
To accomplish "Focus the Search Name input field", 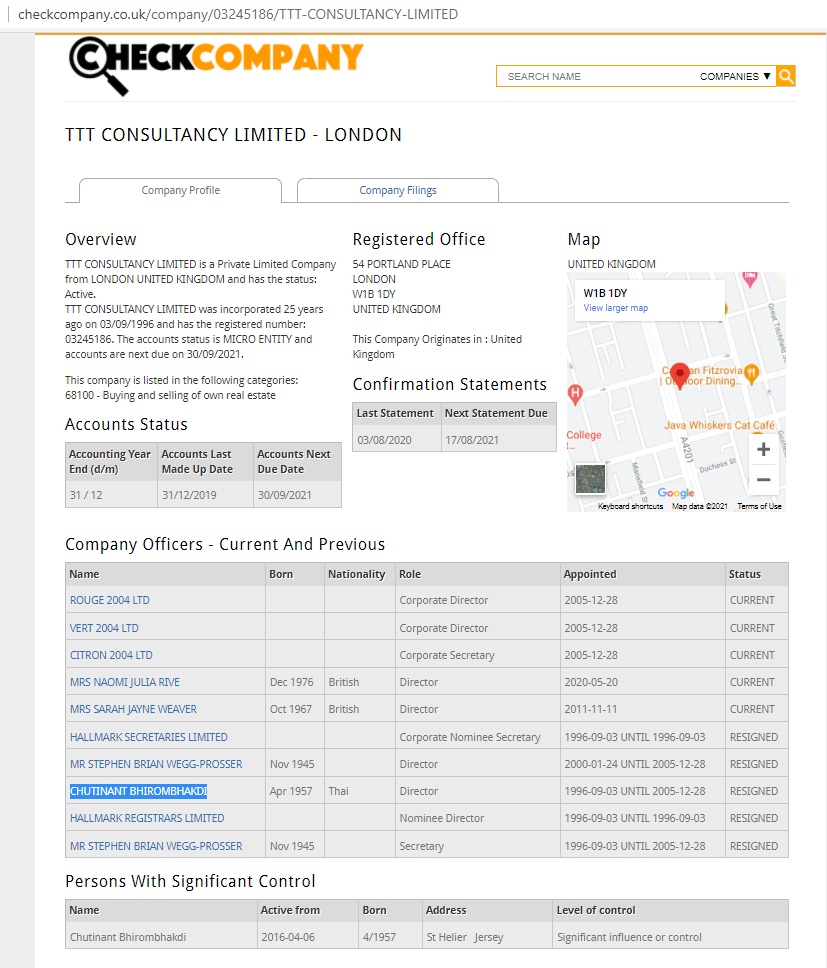I will tap(595, 76).
